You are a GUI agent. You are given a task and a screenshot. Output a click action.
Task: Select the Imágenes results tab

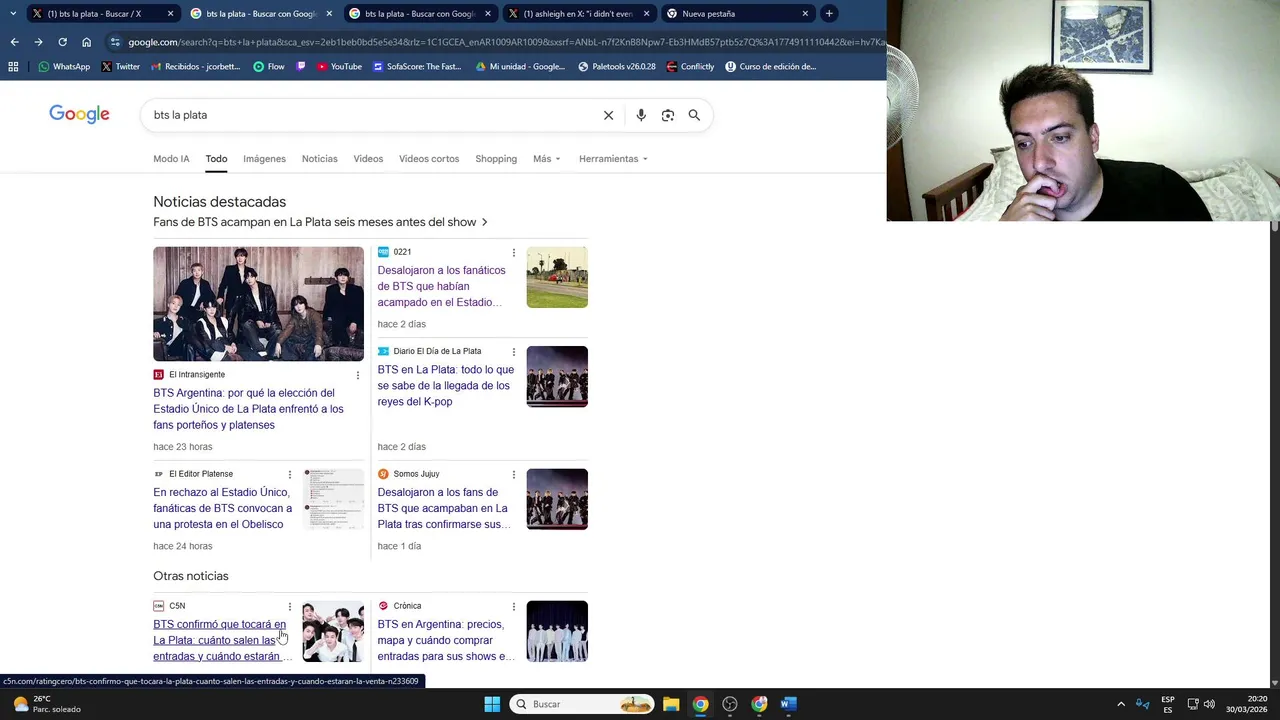click(x=264, y=159)
